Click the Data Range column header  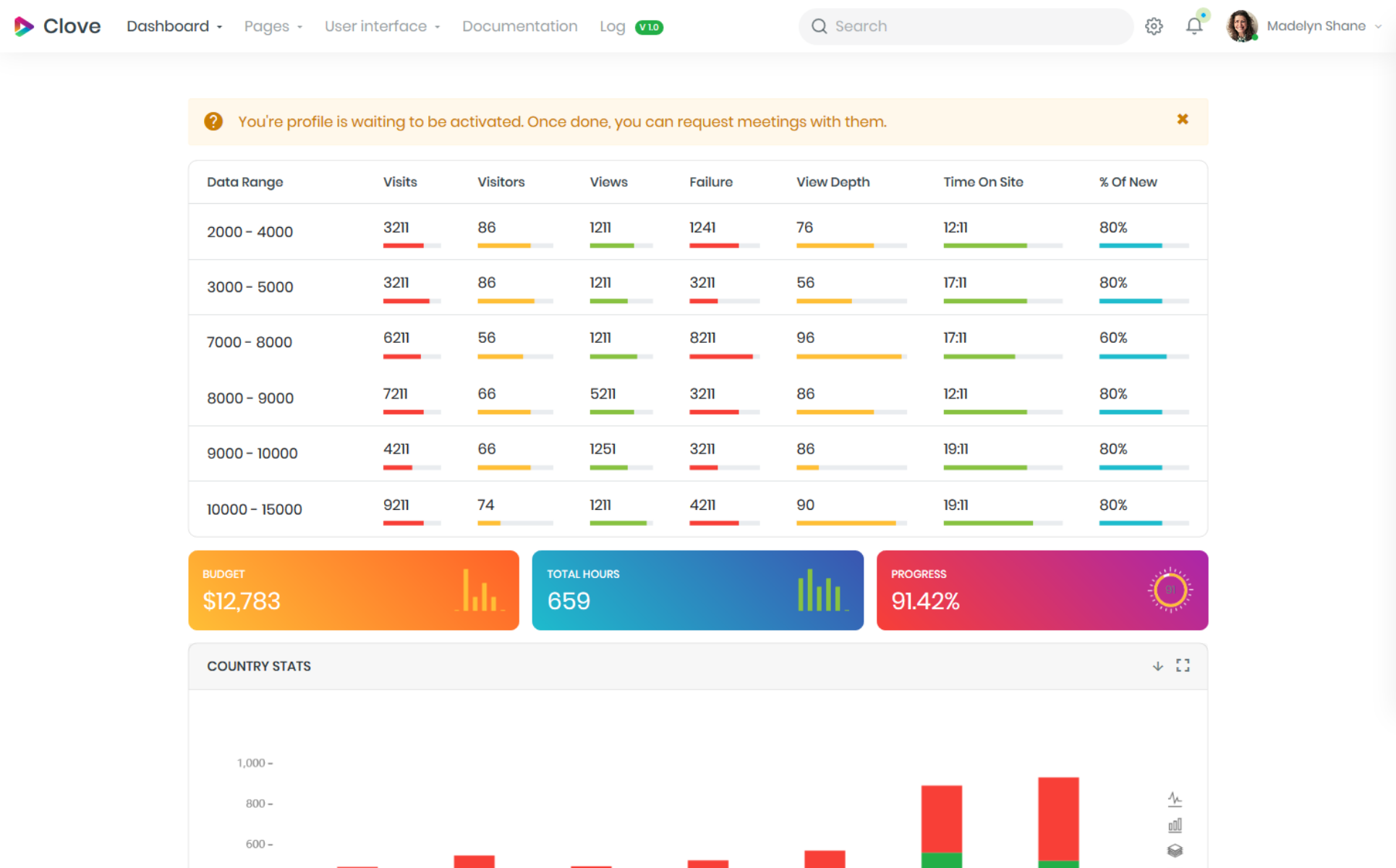click(x=245, y=182)
